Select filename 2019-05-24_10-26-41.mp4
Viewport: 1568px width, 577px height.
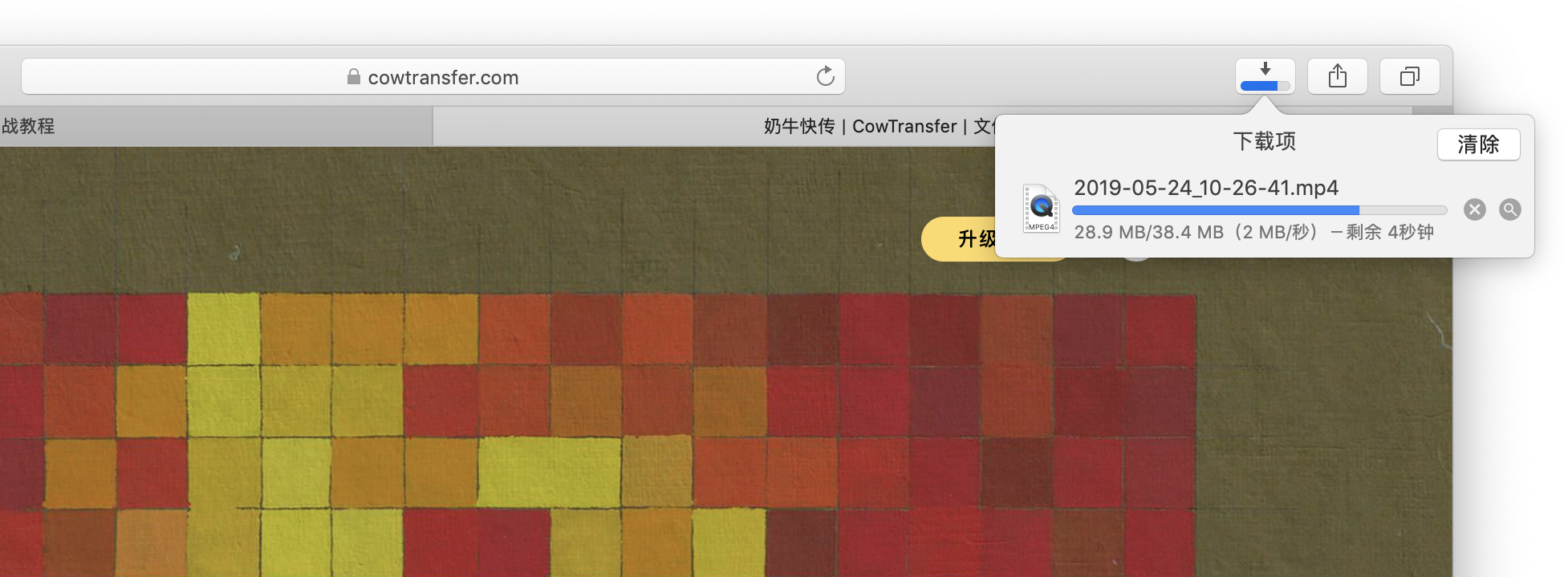pos(1206,188)
